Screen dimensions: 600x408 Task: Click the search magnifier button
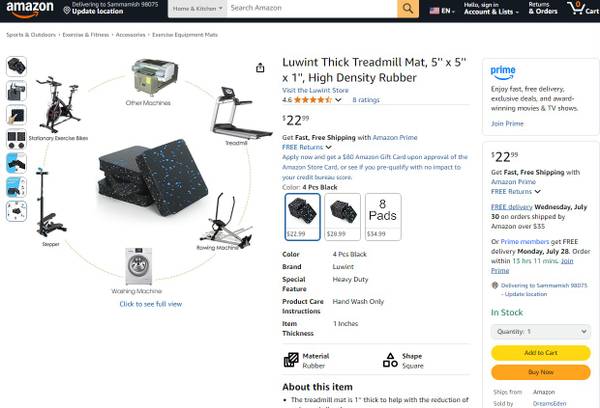[x=408, y=8]
